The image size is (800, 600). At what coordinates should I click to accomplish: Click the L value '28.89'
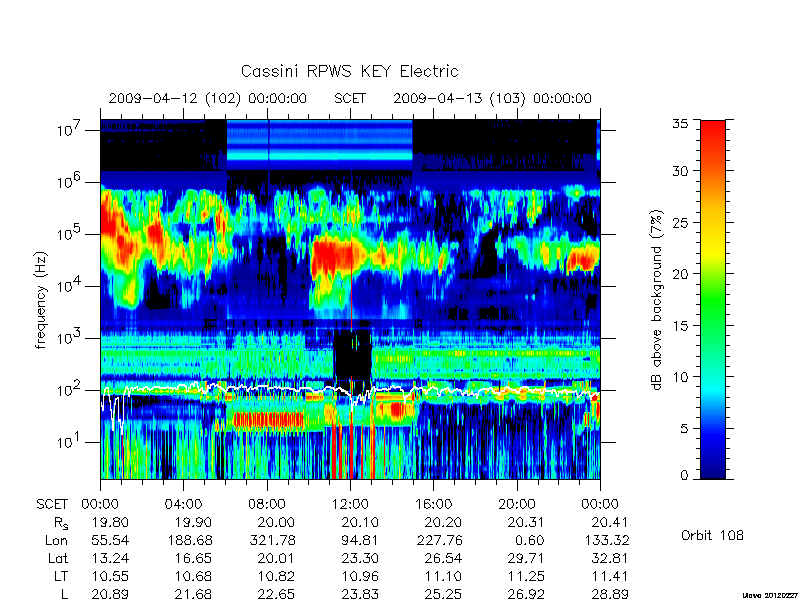[x=609, y=594]
